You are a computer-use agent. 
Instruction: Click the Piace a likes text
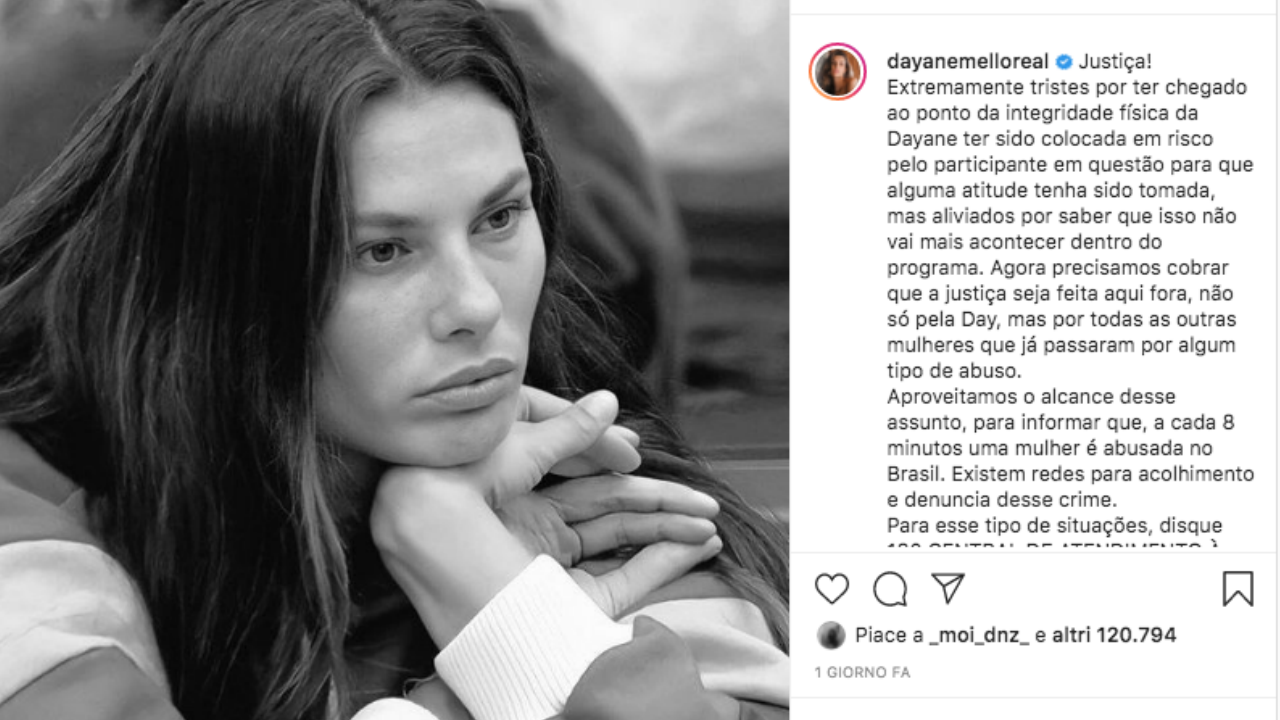889,635
